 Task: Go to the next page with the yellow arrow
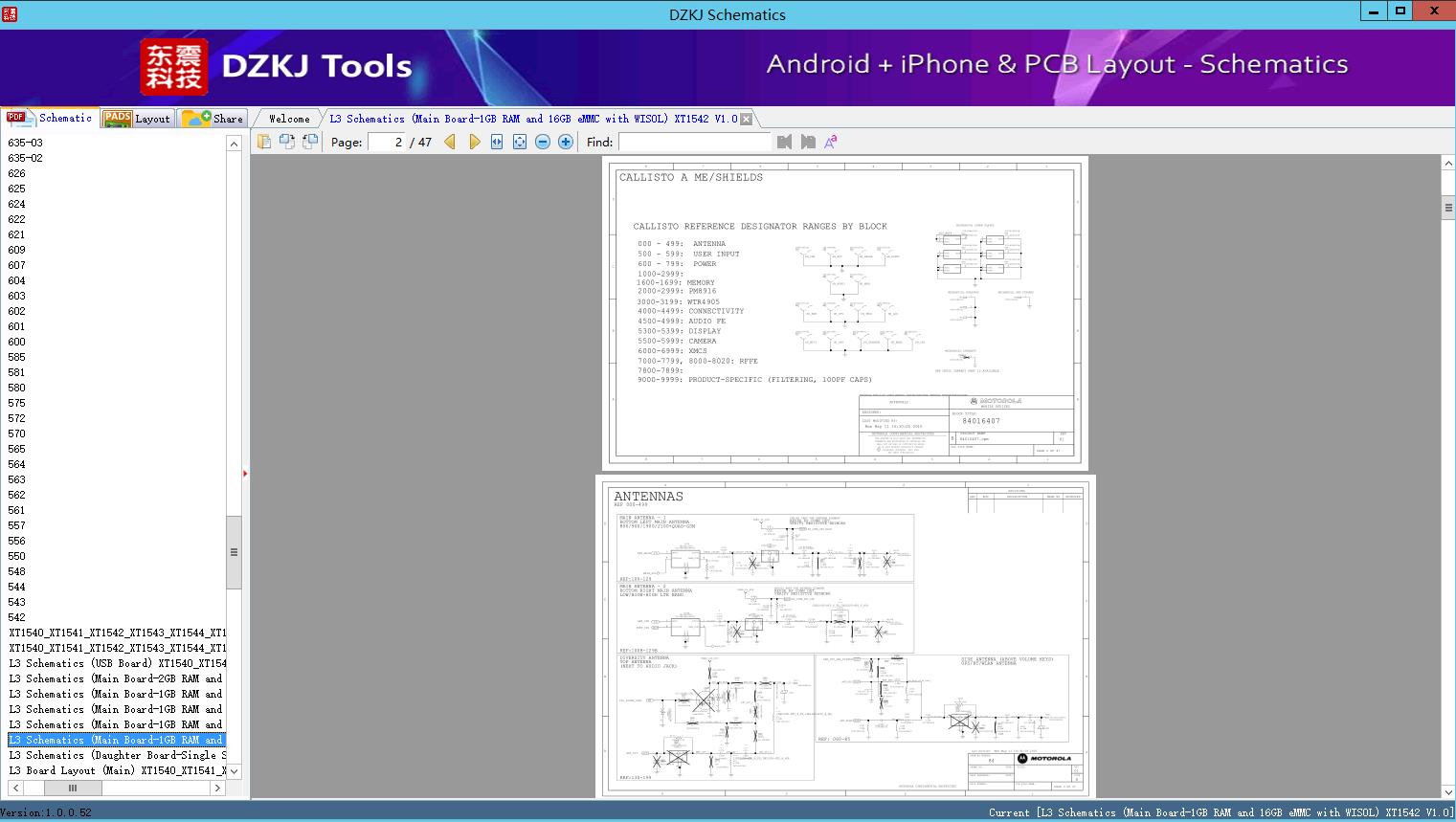pos(475,141)
